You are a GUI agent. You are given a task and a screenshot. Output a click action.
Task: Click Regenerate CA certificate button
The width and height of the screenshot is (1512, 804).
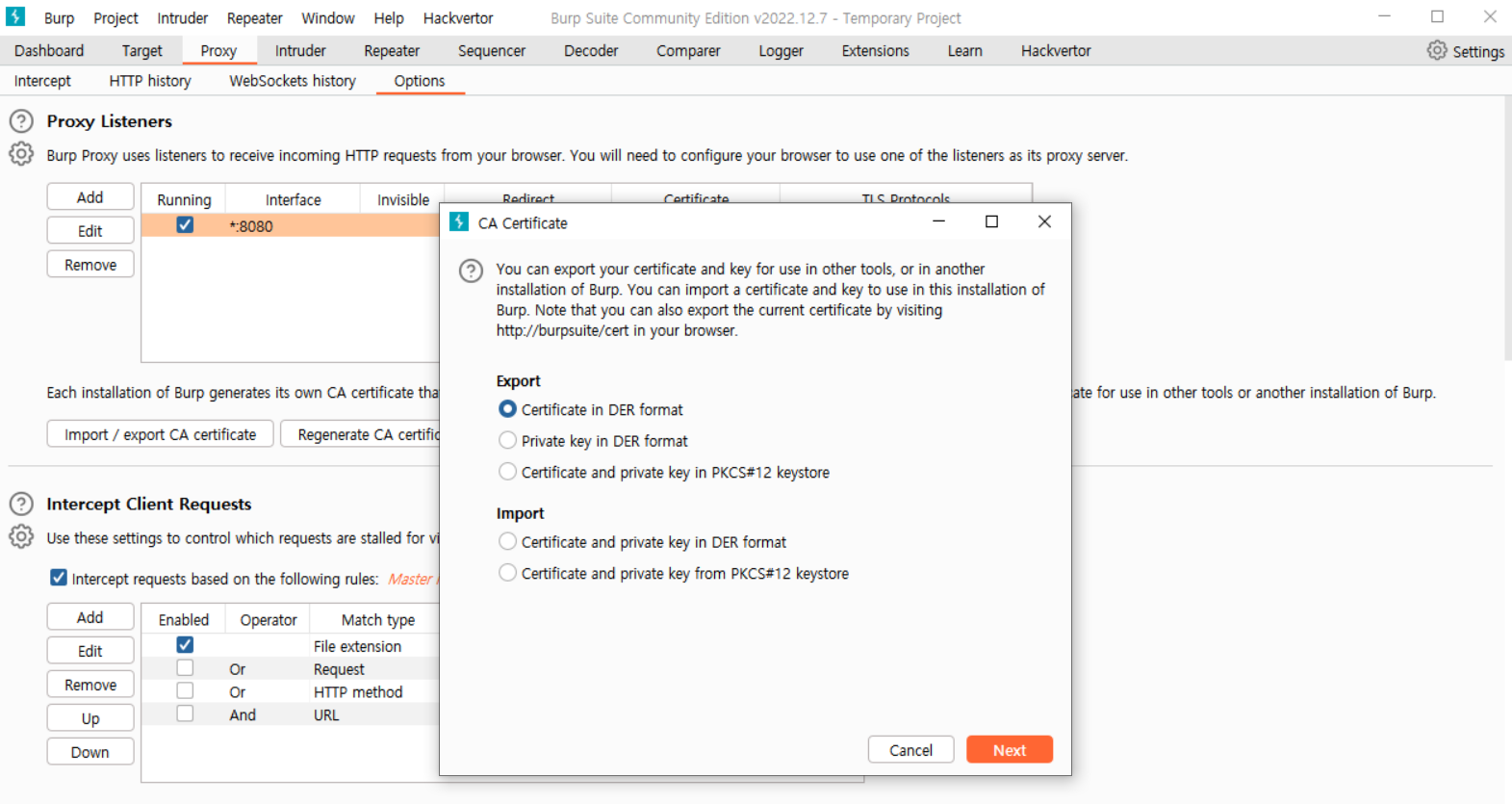point(361,434)
